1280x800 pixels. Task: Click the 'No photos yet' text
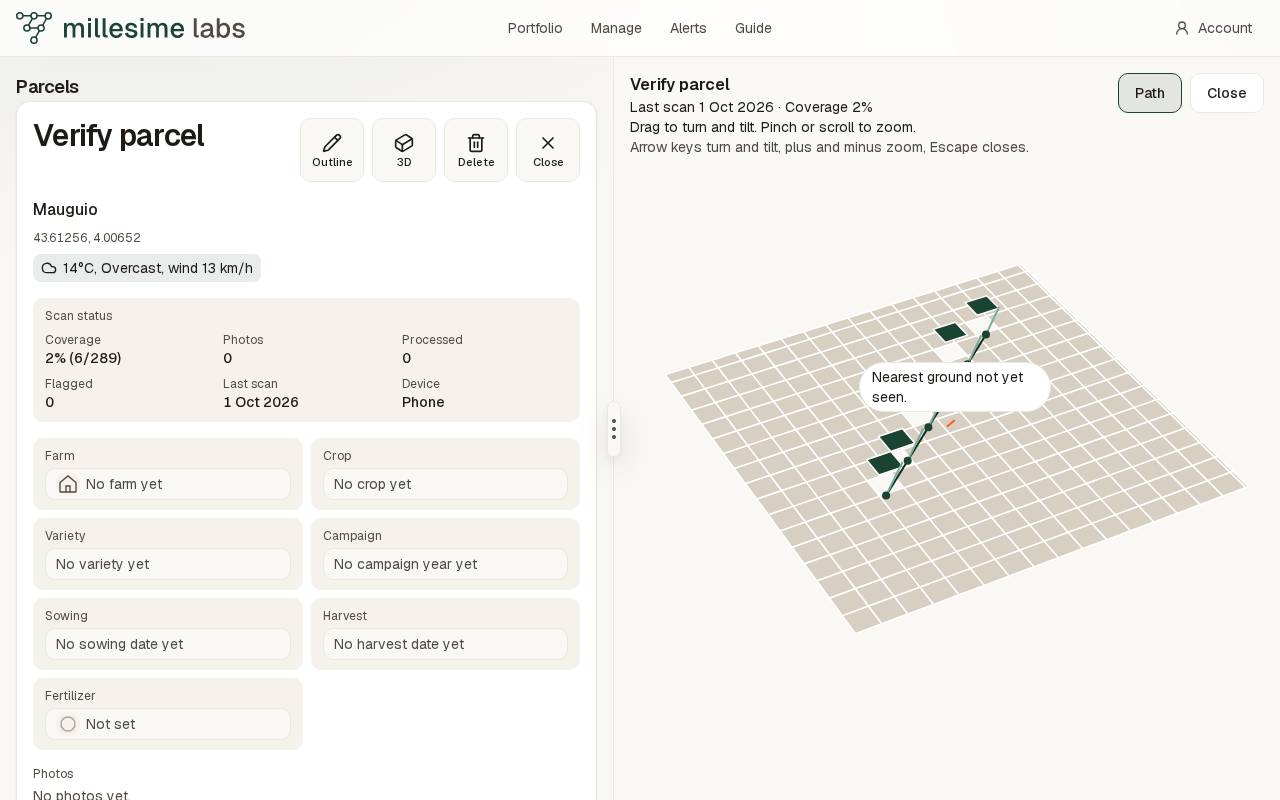click(80, 795)
